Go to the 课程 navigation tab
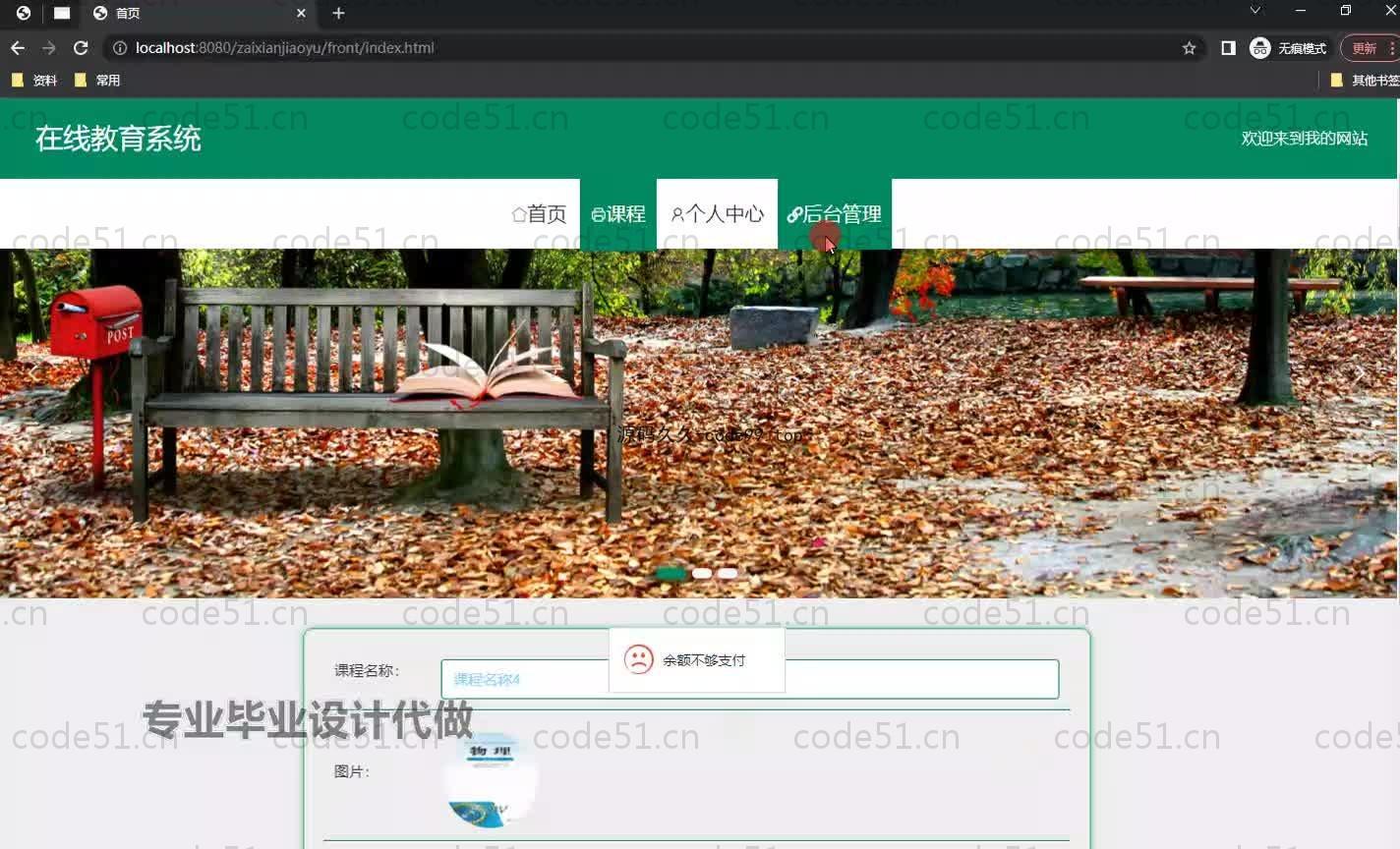 pos(618,214)
